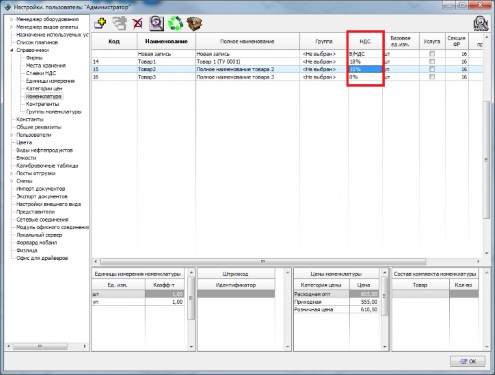Click the add new record icon

point(100,23)
